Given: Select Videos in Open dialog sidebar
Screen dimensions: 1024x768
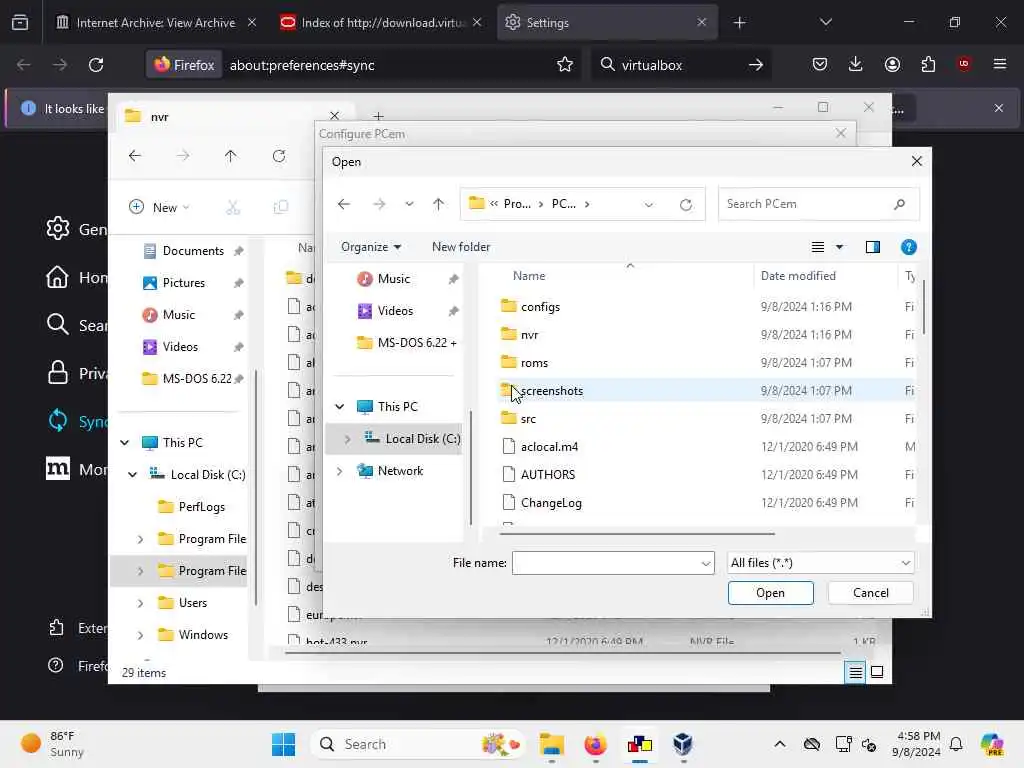Looking at the screenshot, I should 394,311.
